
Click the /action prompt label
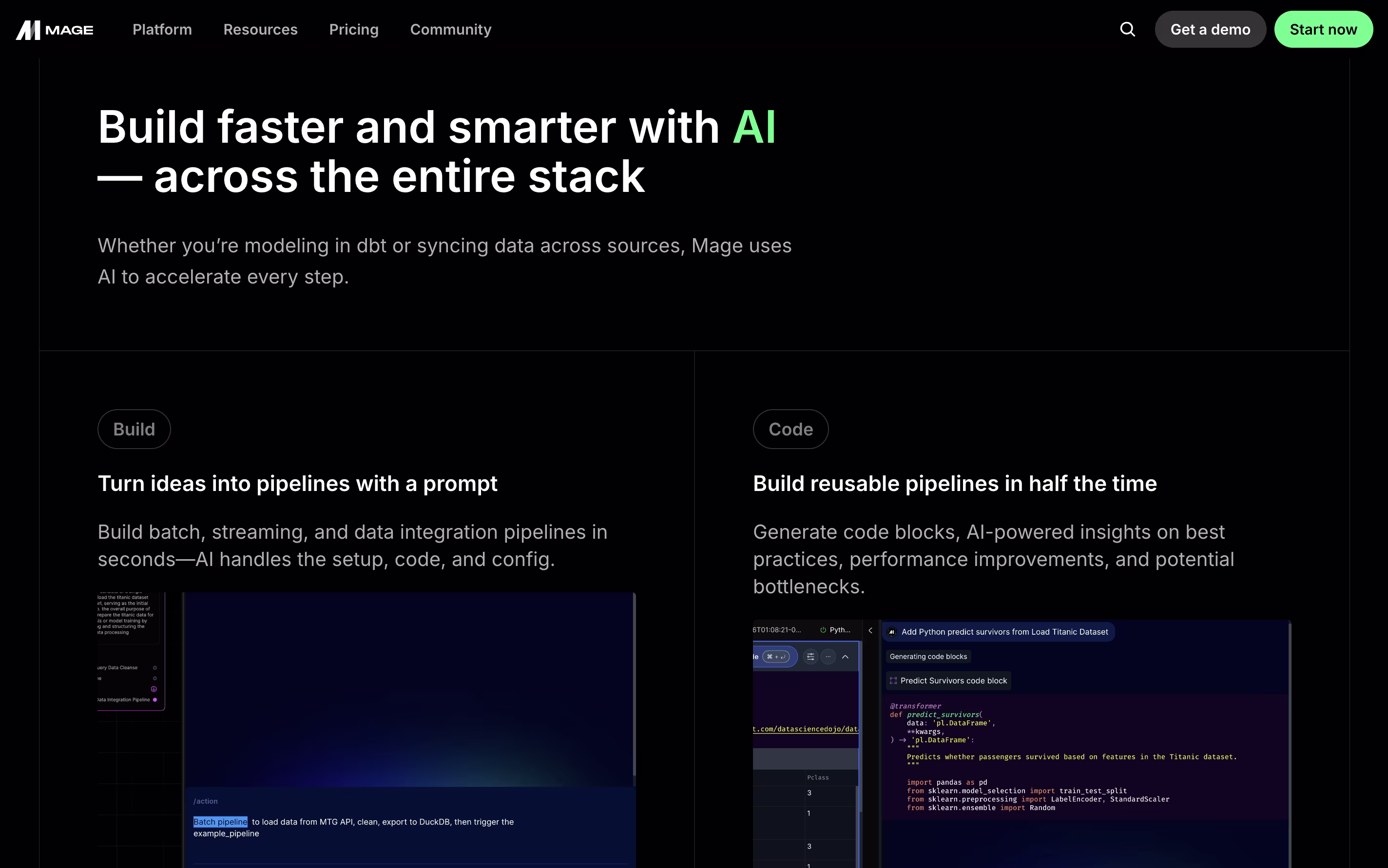206,801
